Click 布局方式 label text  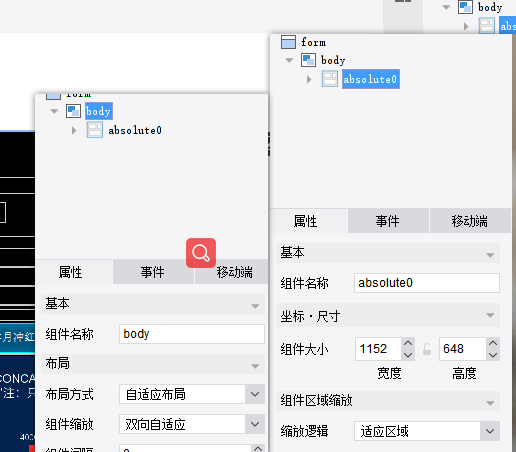[x=70, y=394]
